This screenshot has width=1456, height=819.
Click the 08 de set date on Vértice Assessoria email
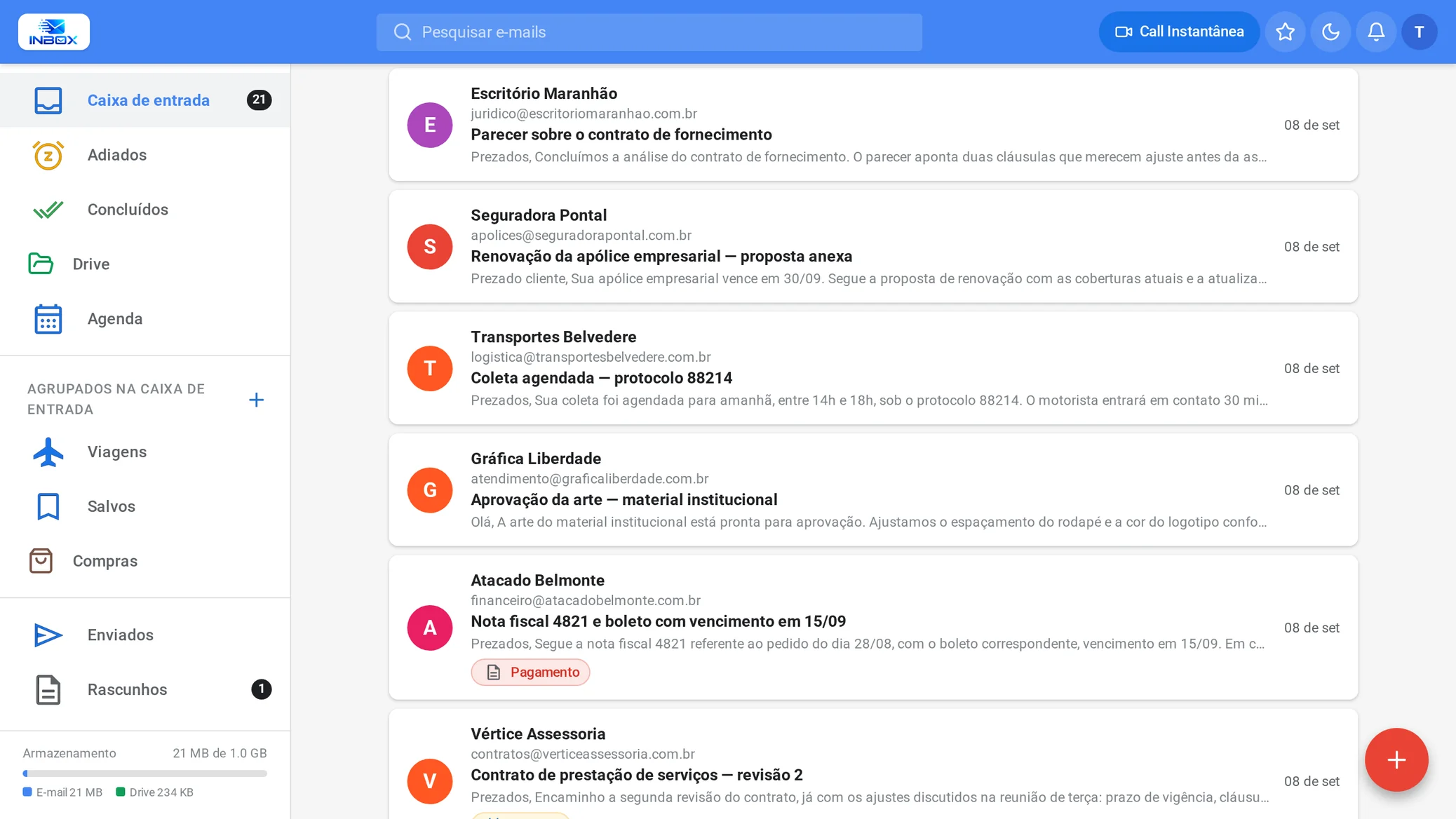[x=1312, y=782]
